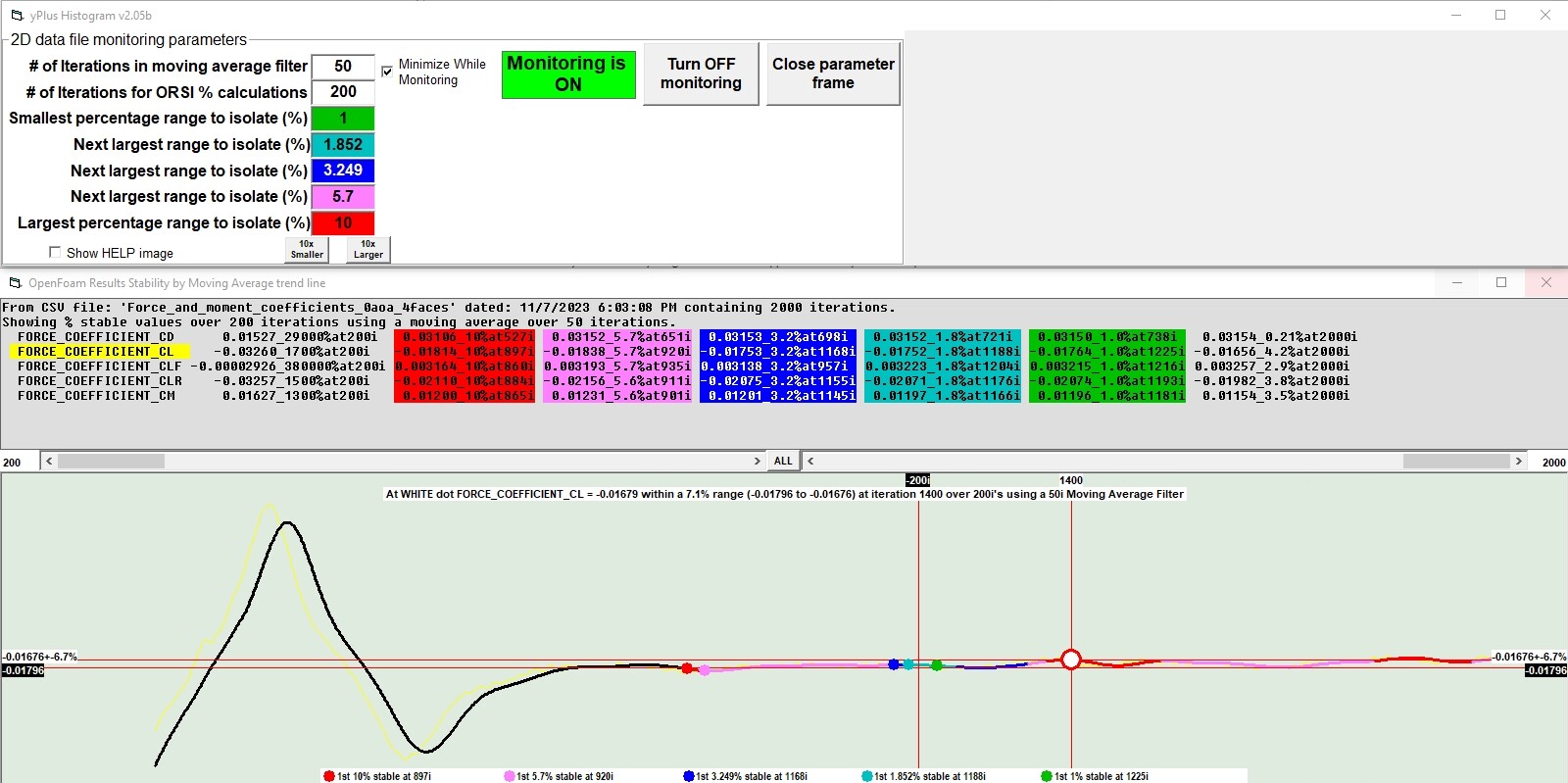Click the 10x Smaller button
1568x783 pixels.
(307, 250)
